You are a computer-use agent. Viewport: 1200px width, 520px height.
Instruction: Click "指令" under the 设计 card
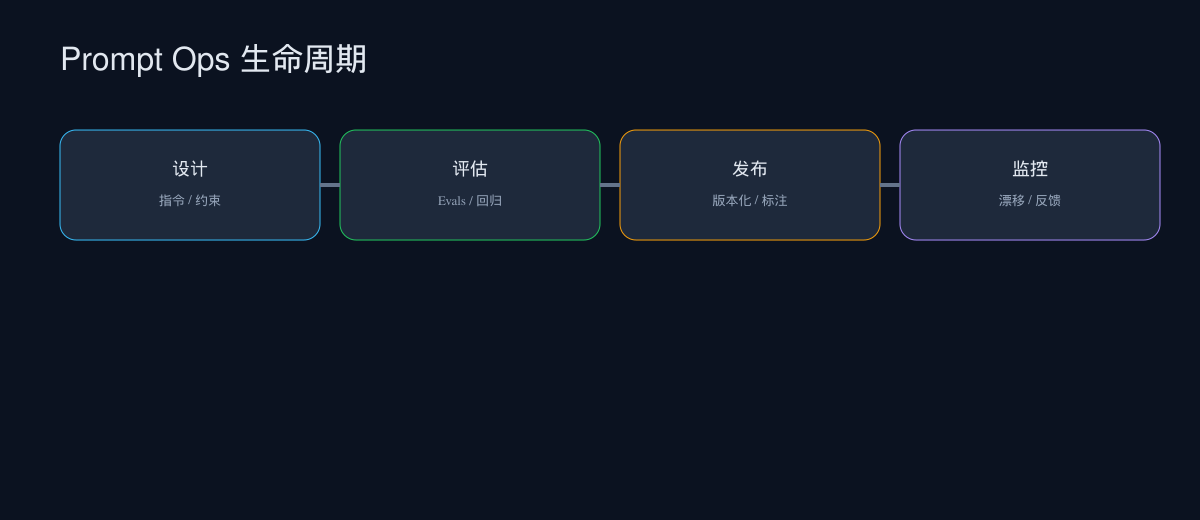pos(172,201)
